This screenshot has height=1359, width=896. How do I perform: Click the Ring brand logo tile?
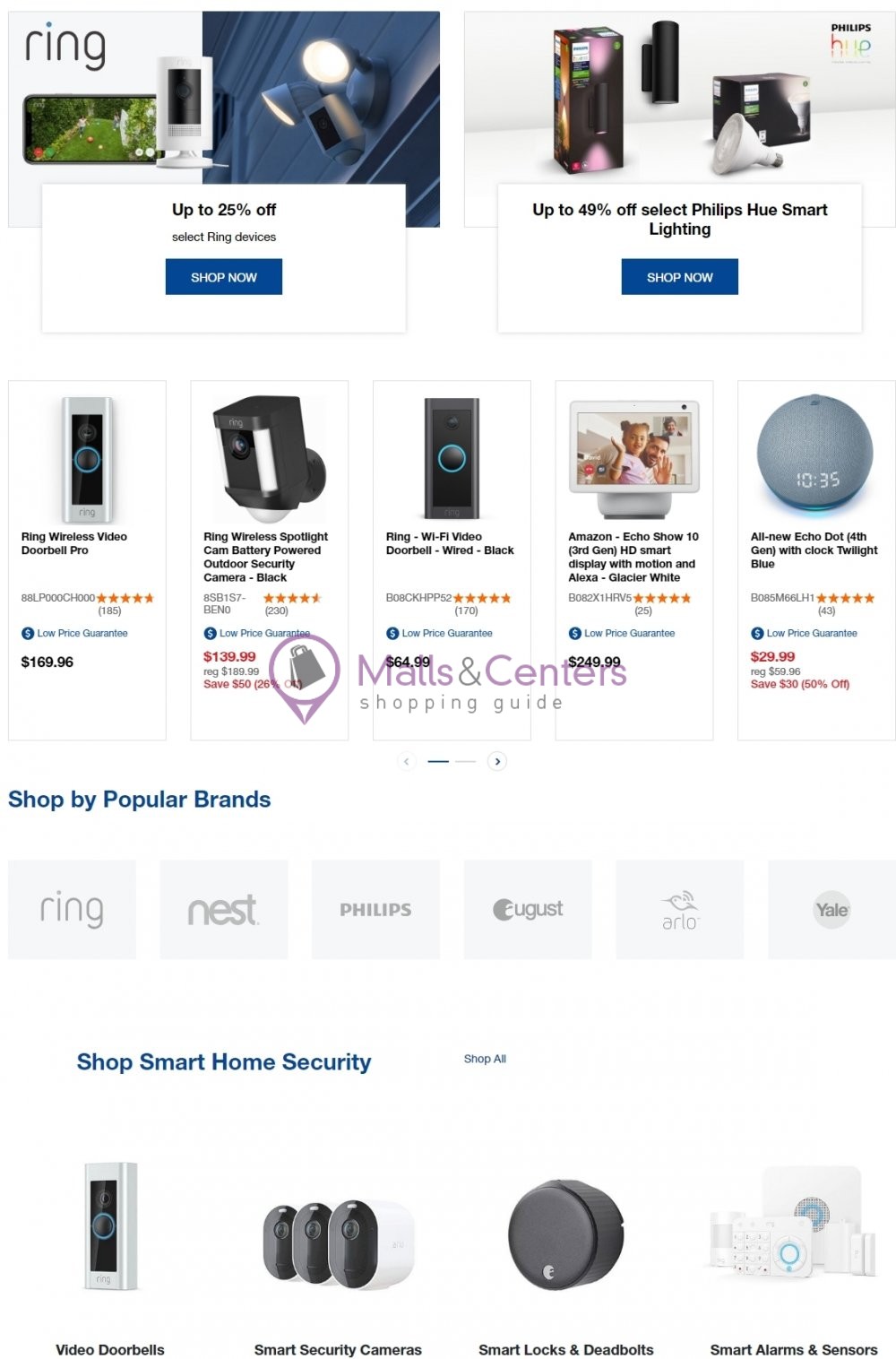72,909
